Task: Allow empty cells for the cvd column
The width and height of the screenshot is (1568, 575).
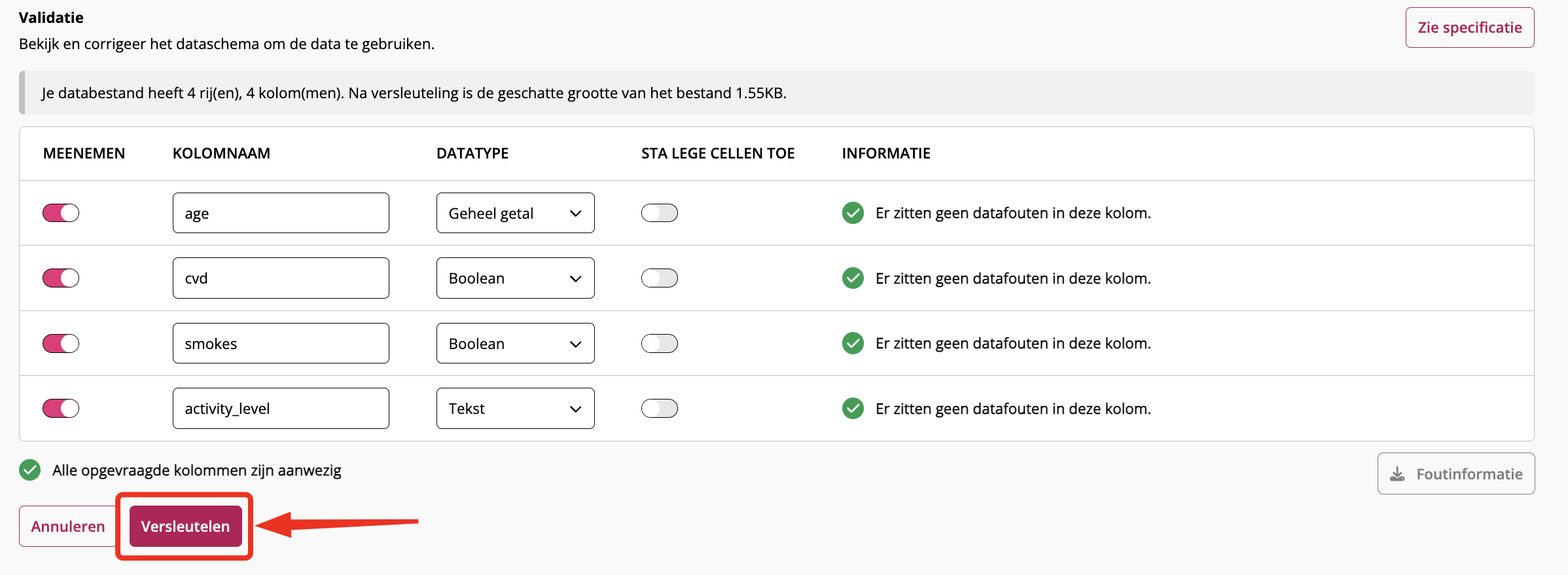Action: pyautogui.click(x=659, y=278)
